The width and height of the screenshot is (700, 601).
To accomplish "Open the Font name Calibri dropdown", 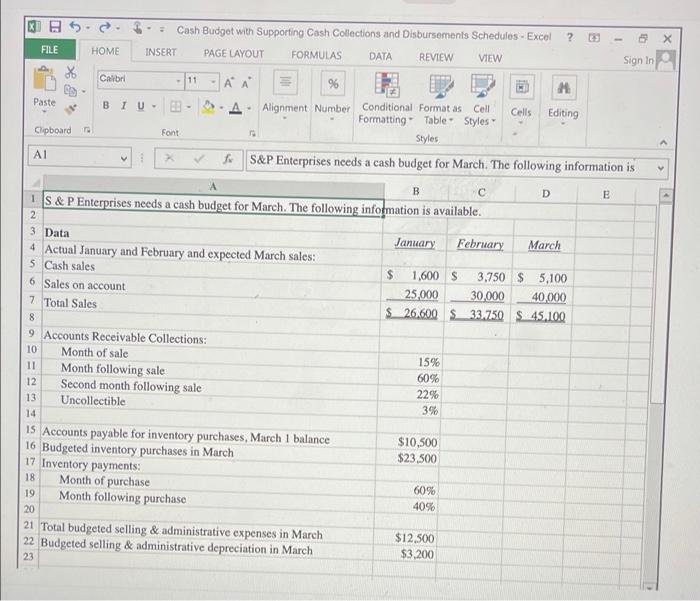I will coord(178,81).
